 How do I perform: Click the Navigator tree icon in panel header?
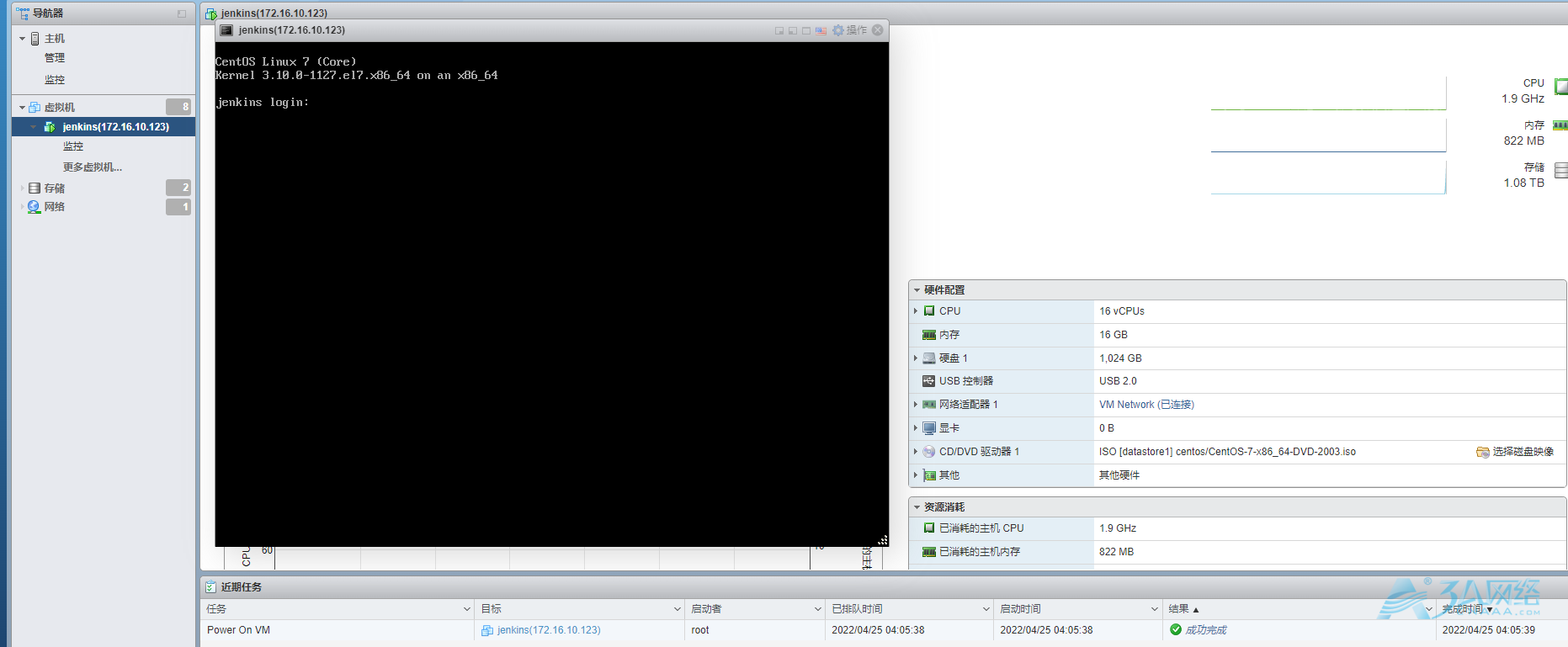click(23, 13)
